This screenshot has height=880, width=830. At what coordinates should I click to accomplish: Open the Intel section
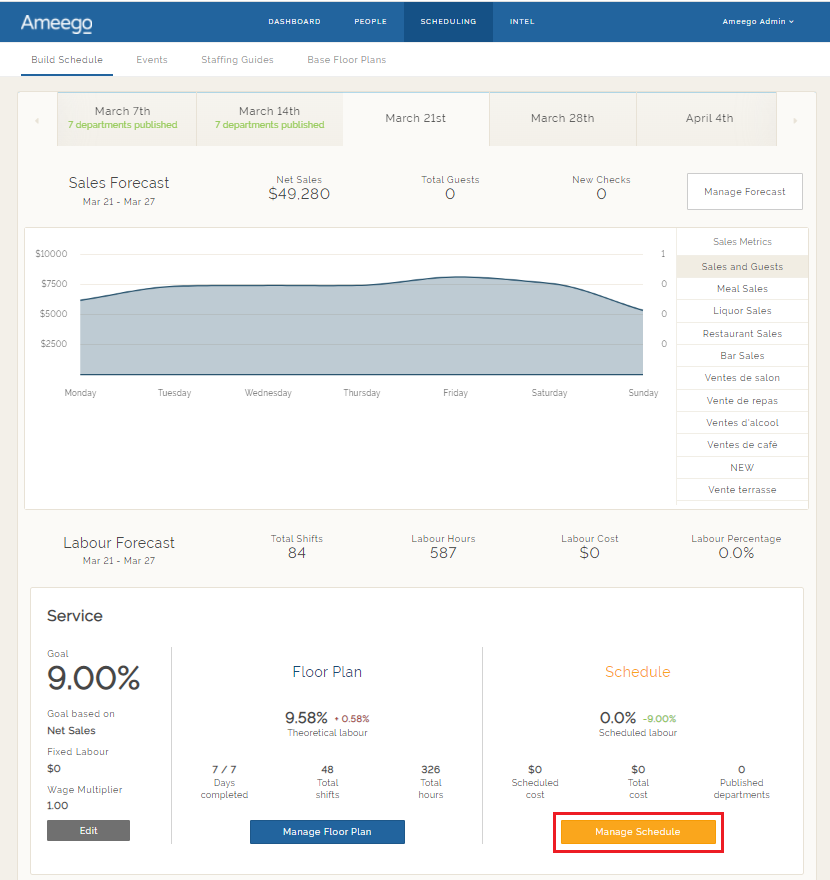[x=521, y=21]
